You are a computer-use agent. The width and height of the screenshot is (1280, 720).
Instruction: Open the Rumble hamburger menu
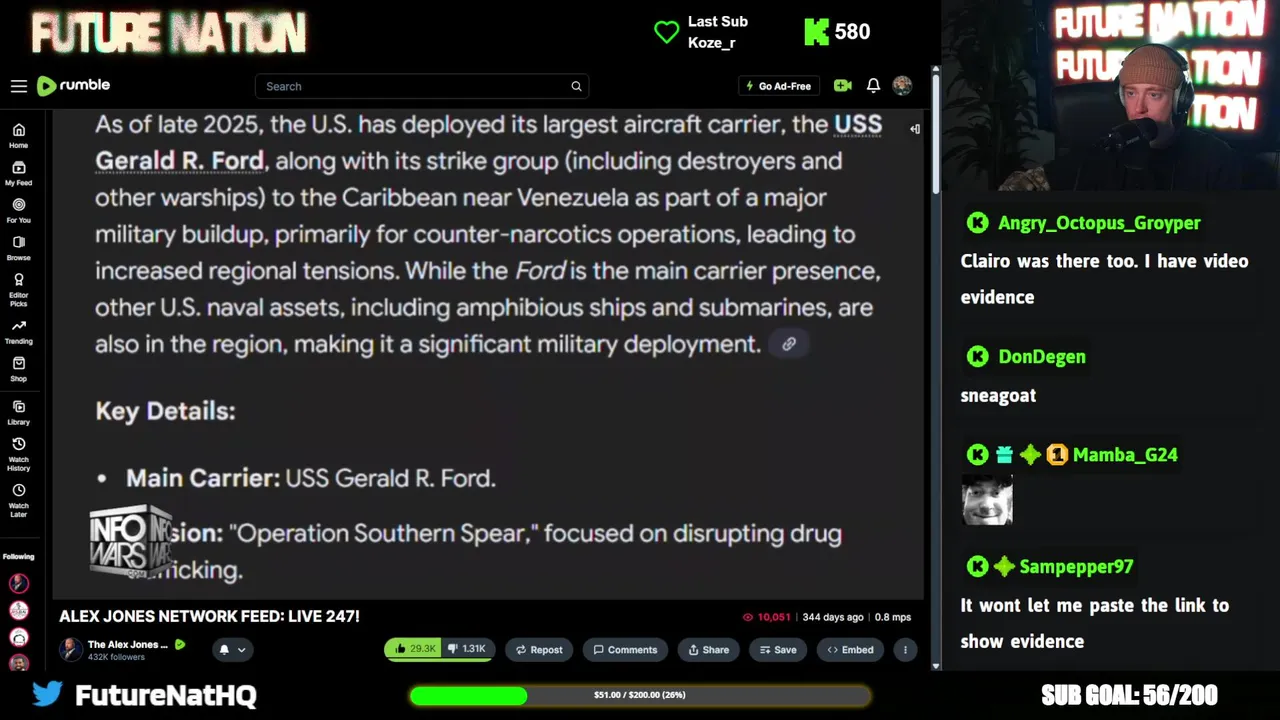click(19, 86)
